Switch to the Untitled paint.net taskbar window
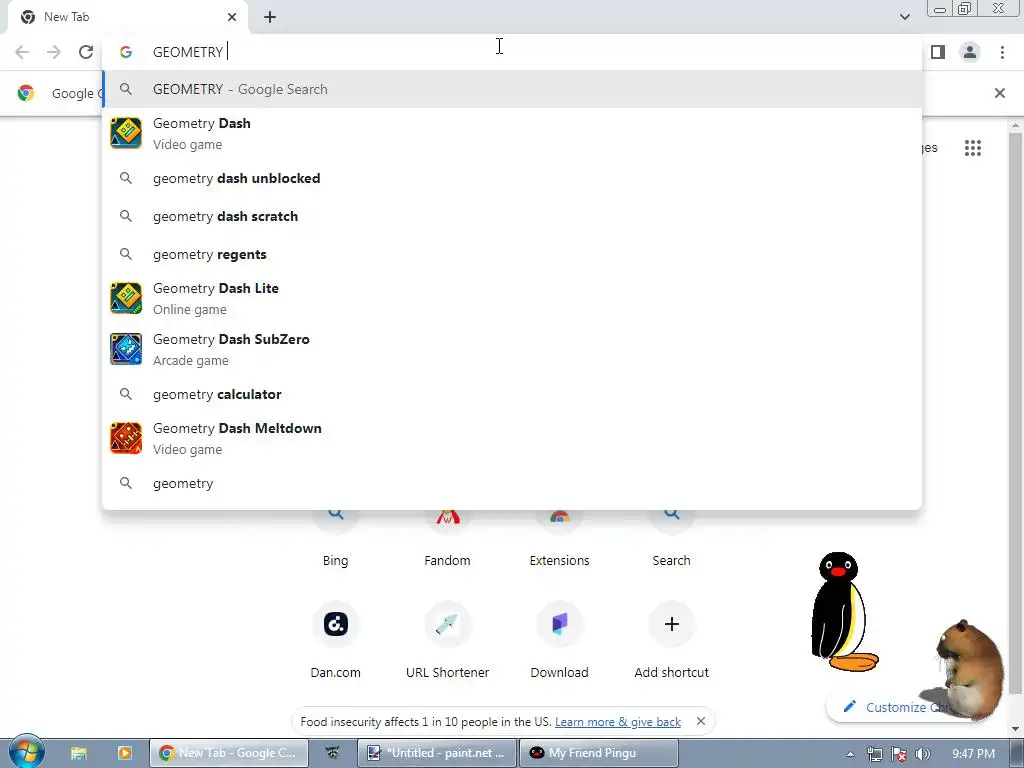The width and height of the screenshot is (1024, 768). click(x=437, y=753)
